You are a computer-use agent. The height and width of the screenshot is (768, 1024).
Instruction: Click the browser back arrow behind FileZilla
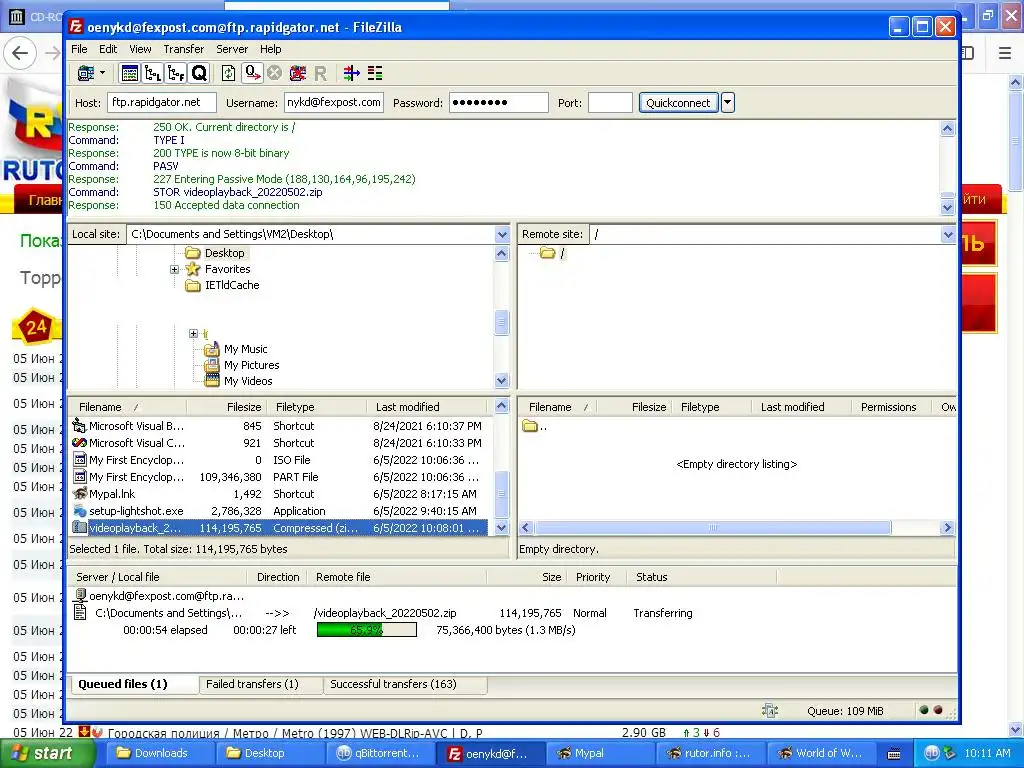pyautogui.click(x=20, y=53)
